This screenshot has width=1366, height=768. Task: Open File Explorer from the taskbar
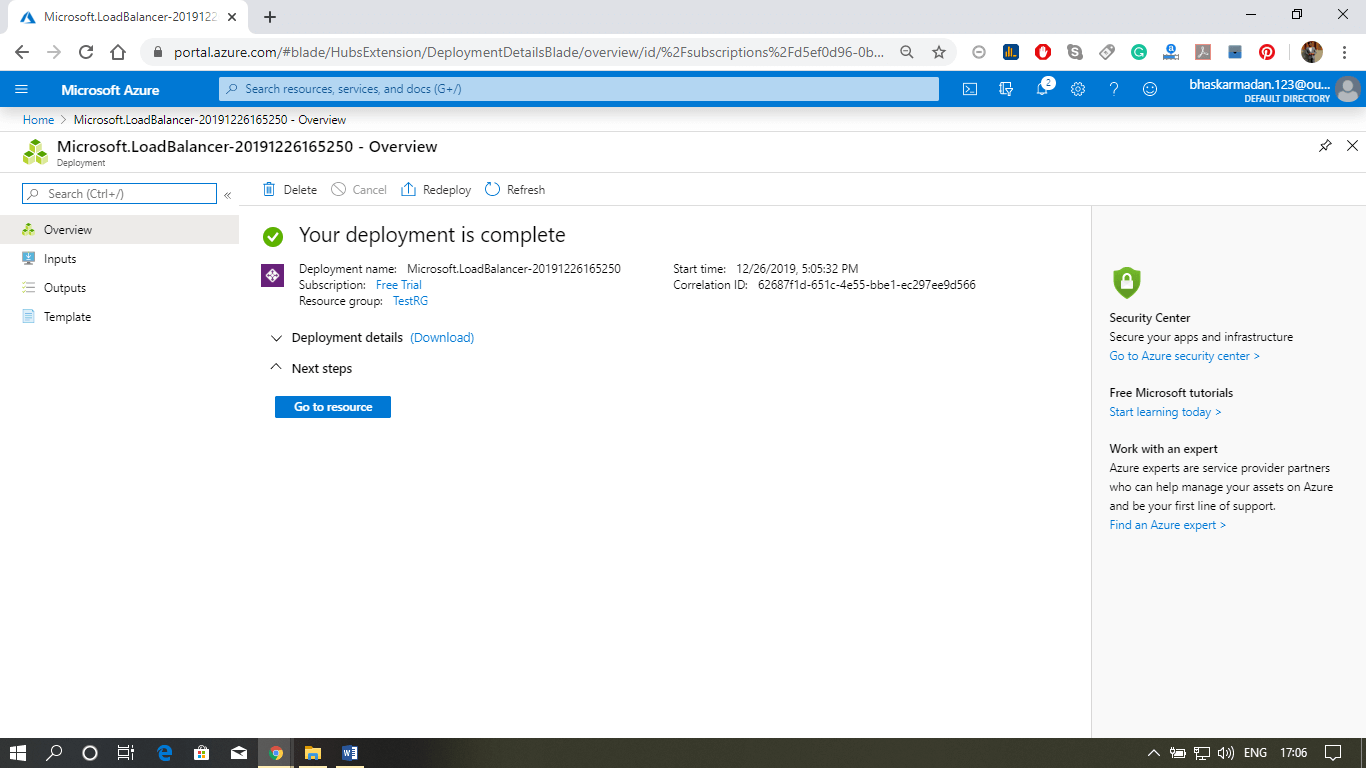point(312,753)
